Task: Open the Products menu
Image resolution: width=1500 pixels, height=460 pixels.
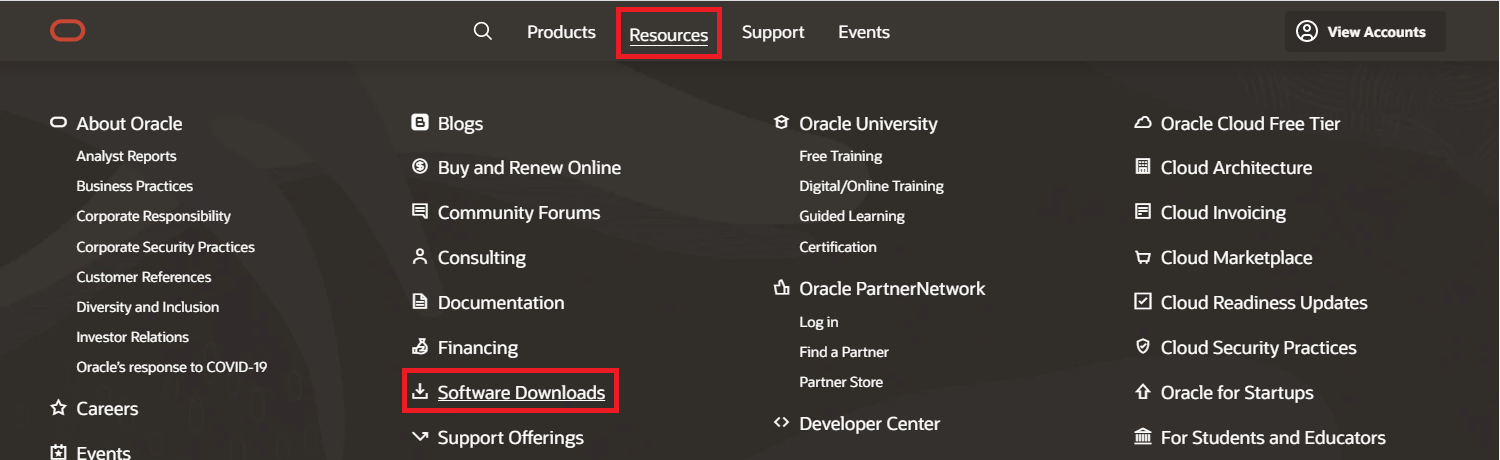Action: (561, 32)
